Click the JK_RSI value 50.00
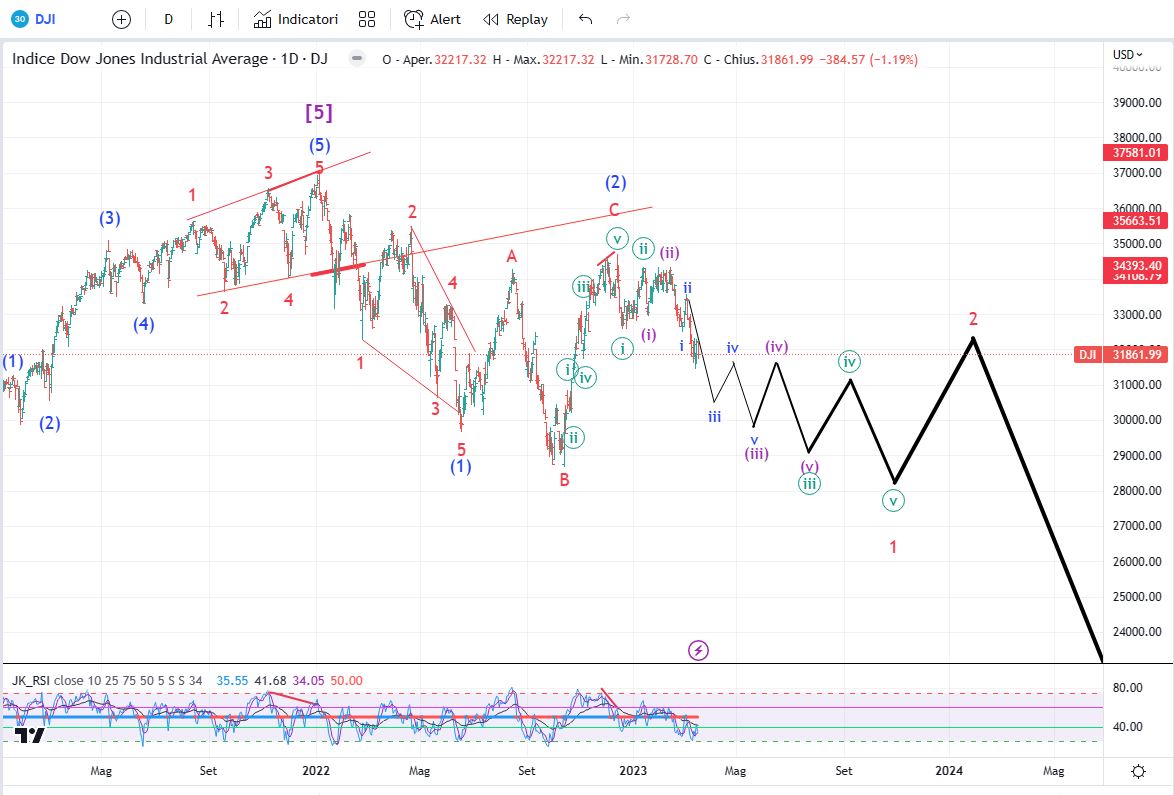 click(347, 680)
